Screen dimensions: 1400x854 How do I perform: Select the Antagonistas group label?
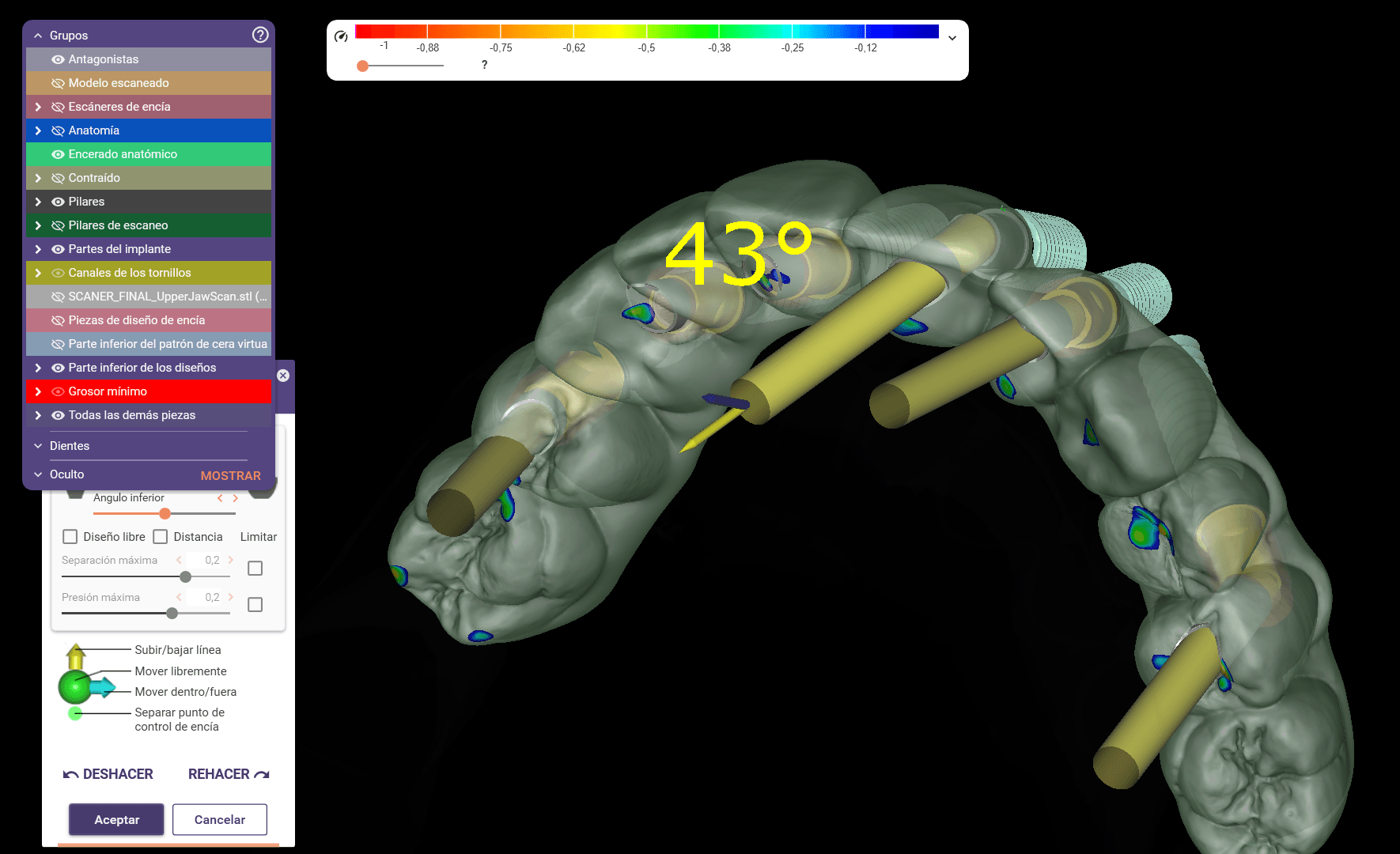tap(104, 59)
